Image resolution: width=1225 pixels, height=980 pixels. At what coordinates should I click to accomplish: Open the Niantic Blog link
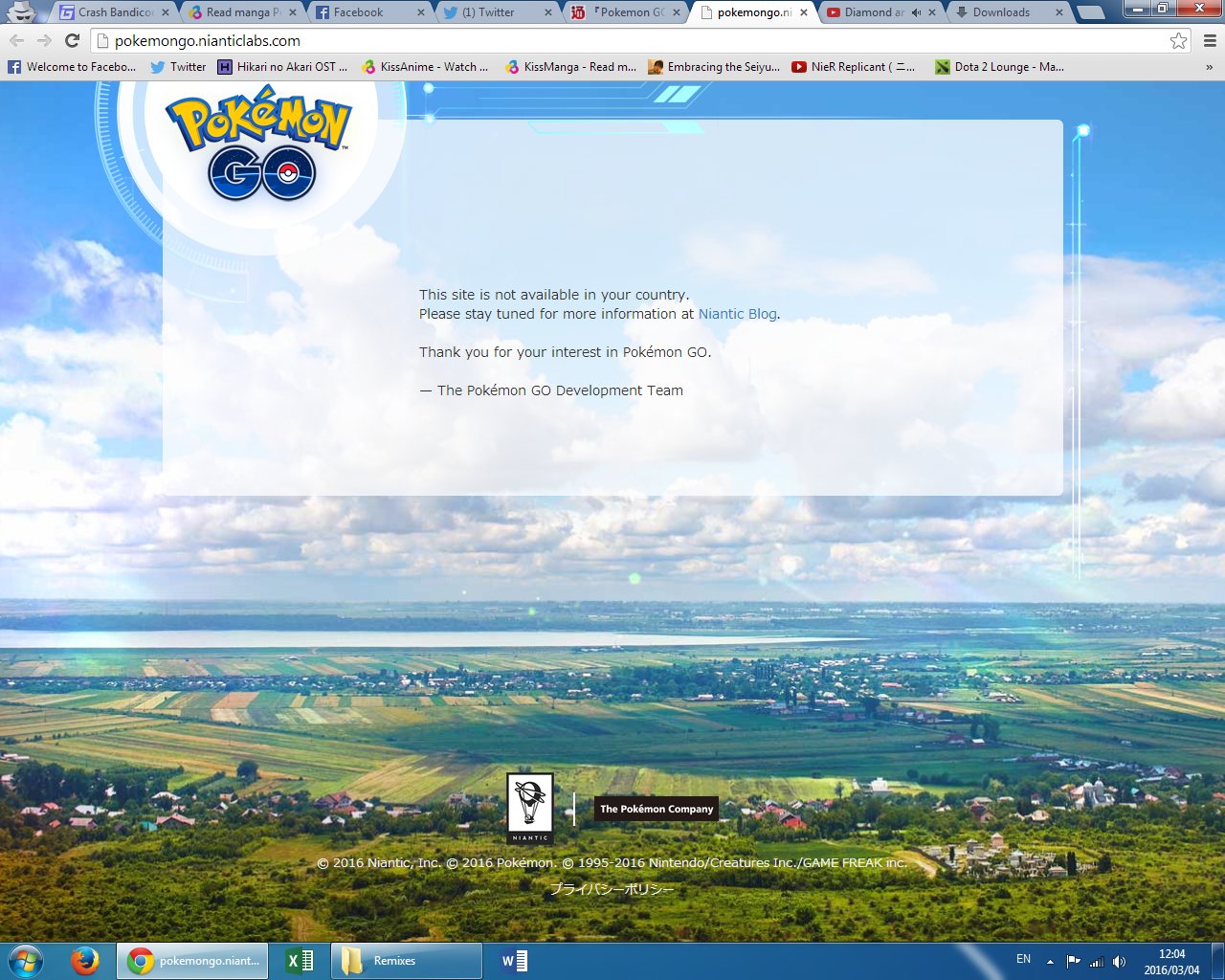737,314
